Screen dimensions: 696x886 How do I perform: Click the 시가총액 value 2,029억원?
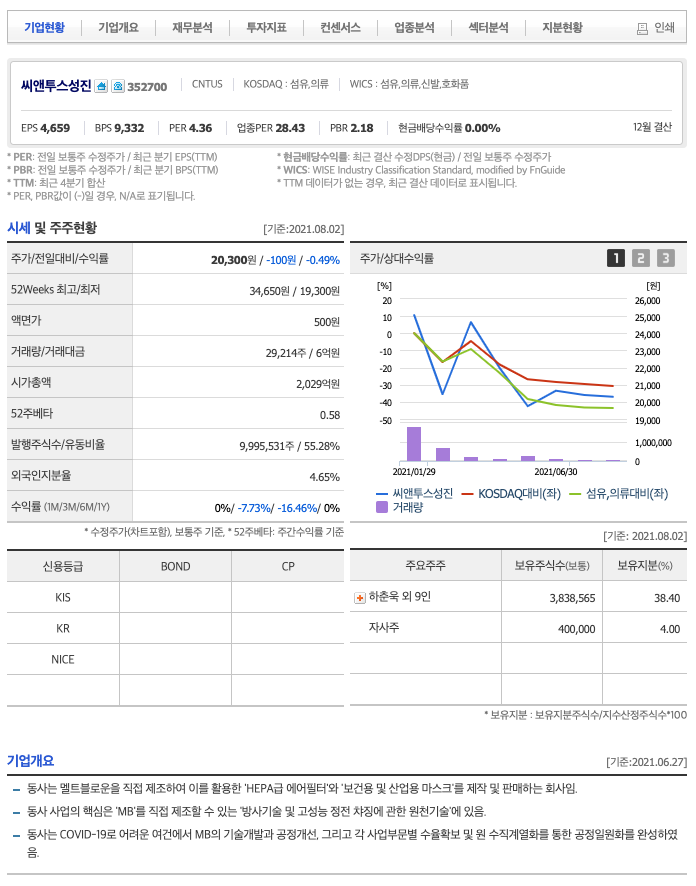coord(317,384)
